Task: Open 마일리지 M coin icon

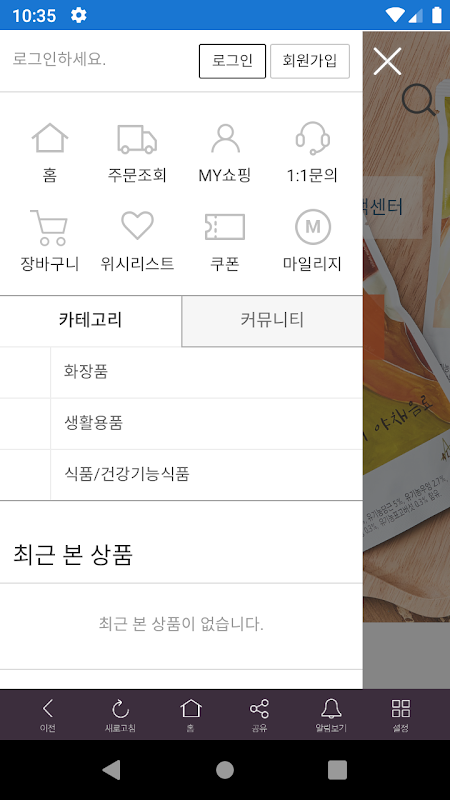Action: (313, 227)
